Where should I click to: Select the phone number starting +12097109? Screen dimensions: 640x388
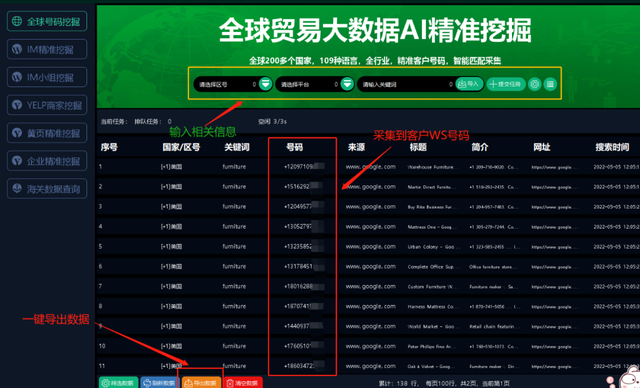tap(304, 166)
